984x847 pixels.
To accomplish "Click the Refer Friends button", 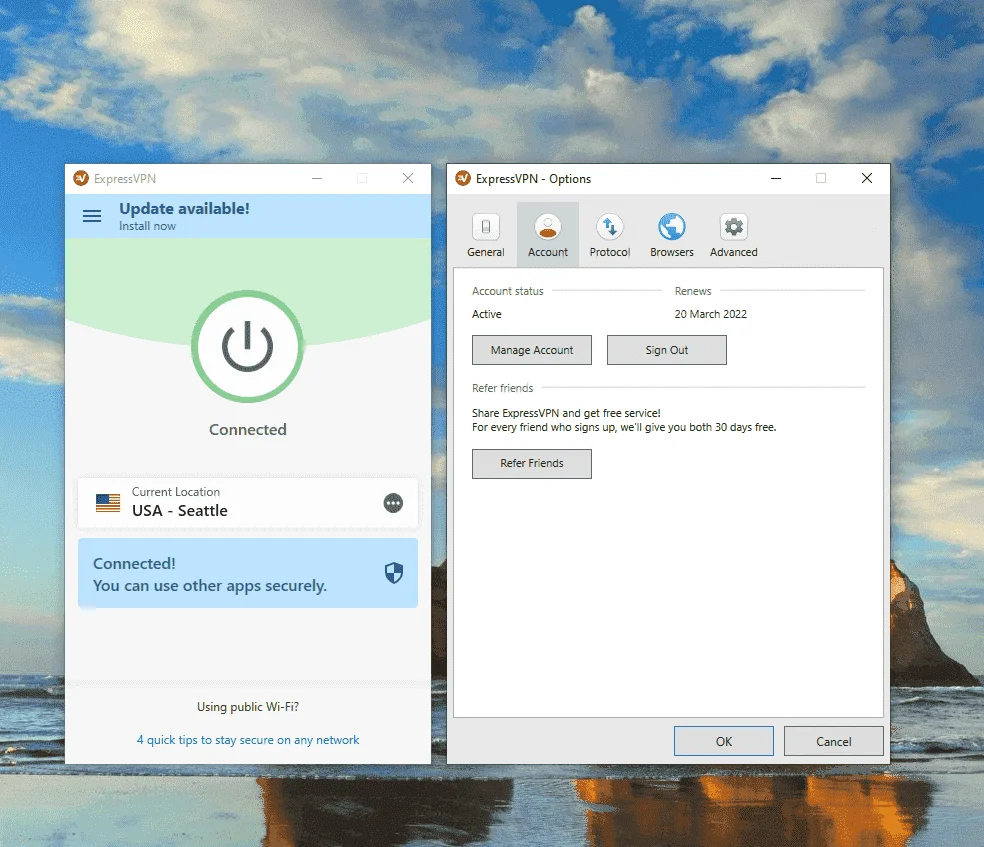I will tap(532, 464).
